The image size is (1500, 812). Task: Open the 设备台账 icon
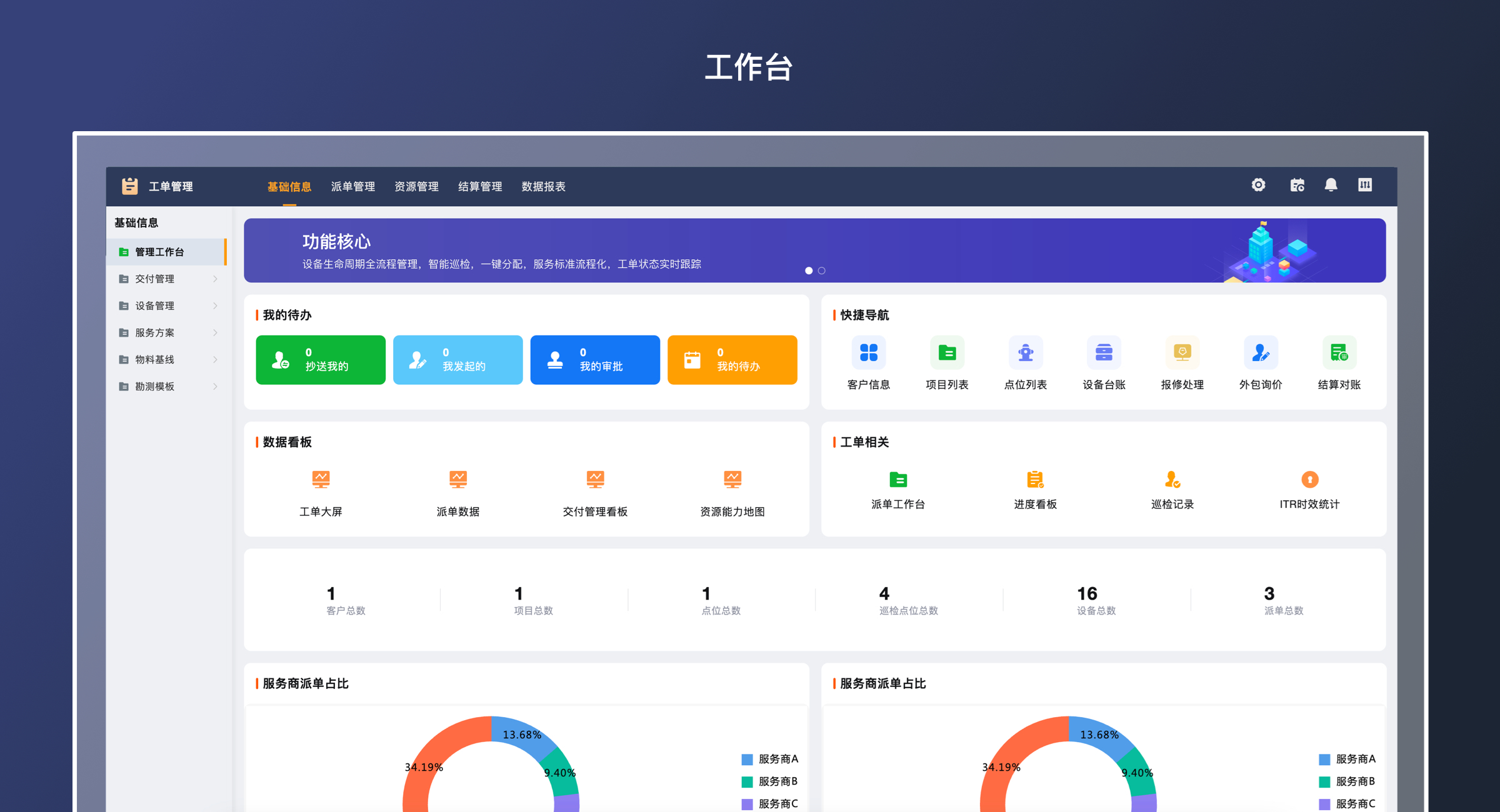point(1104,353)
